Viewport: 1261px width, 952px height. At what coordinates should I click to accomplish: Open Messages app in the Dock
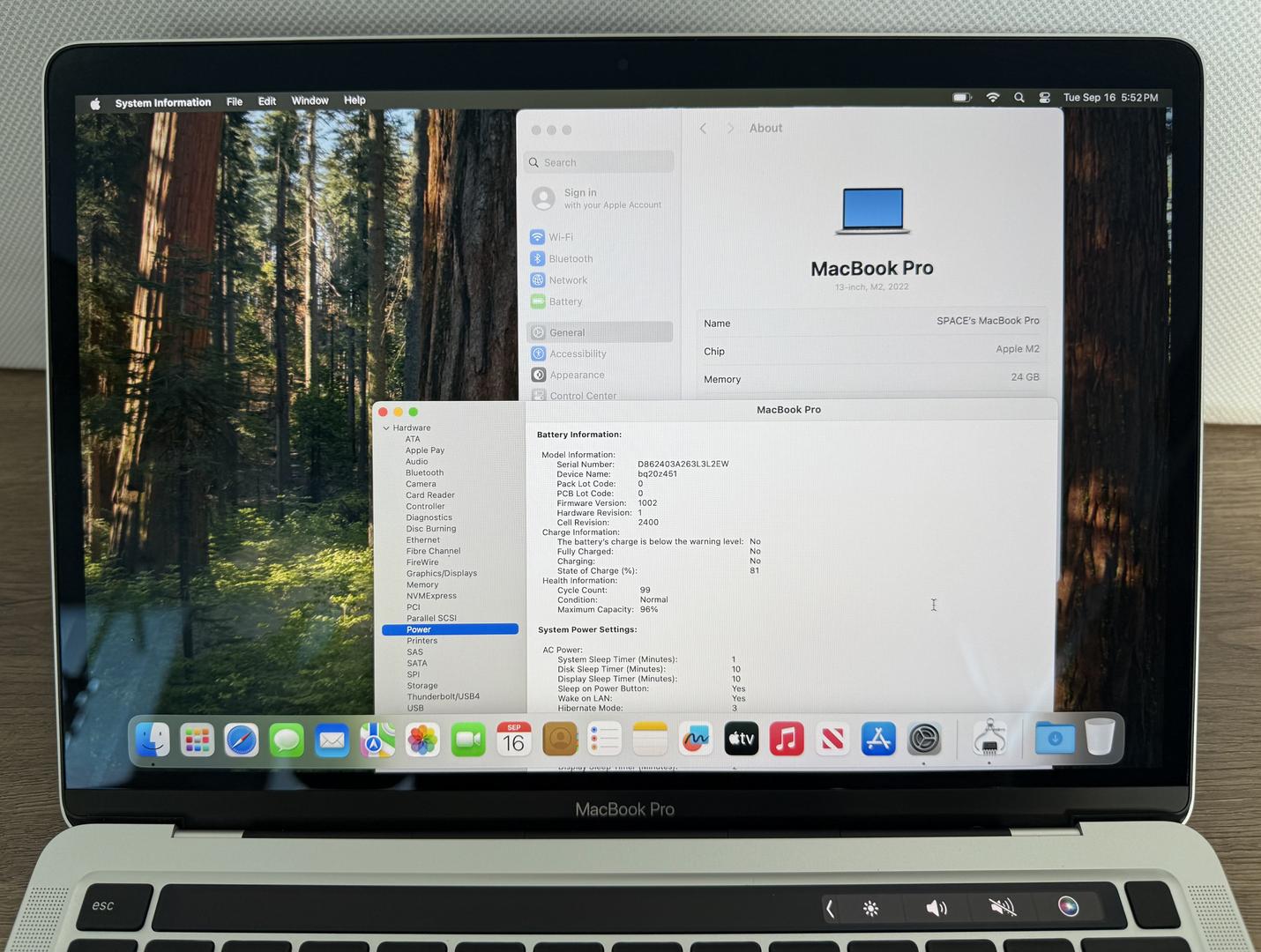(287, 740)
